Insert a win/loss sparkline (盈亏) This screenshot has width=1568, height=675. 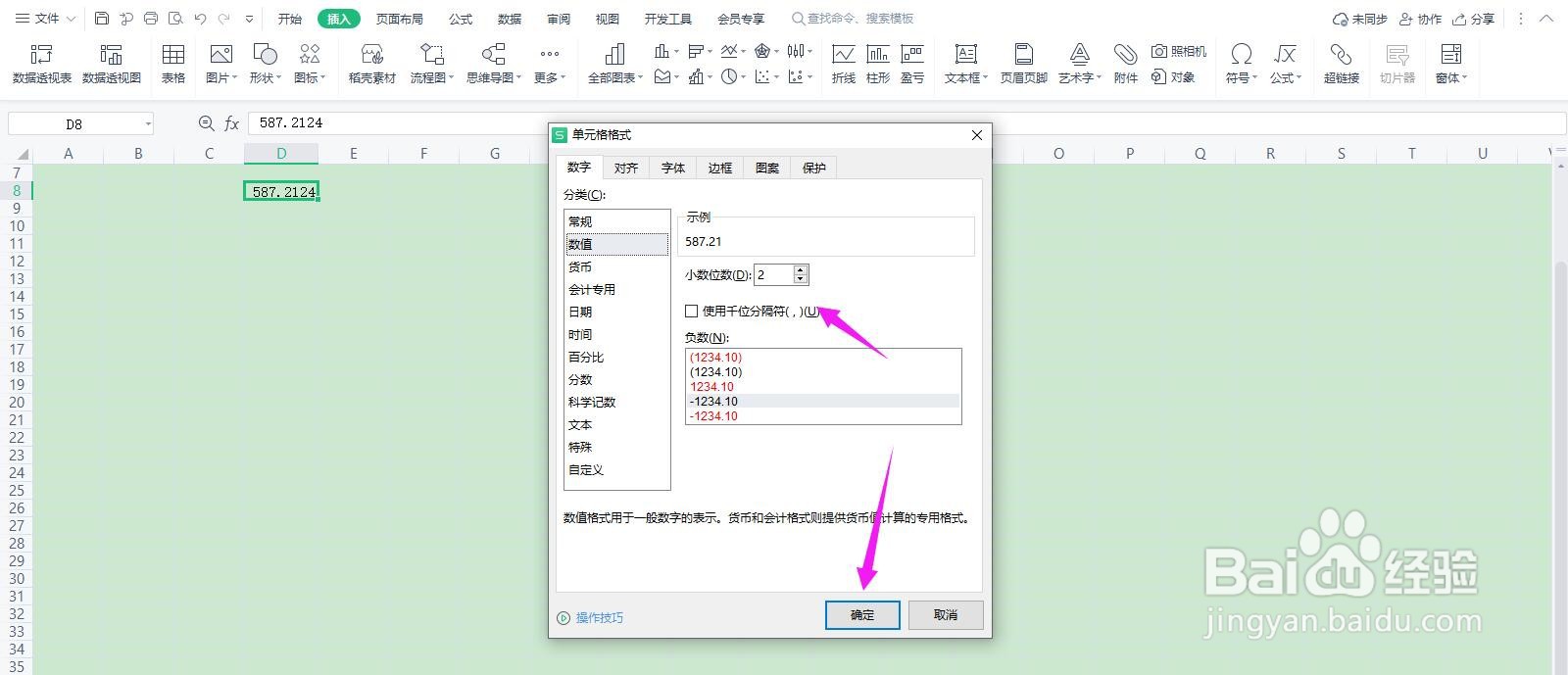tap(912, 64)
